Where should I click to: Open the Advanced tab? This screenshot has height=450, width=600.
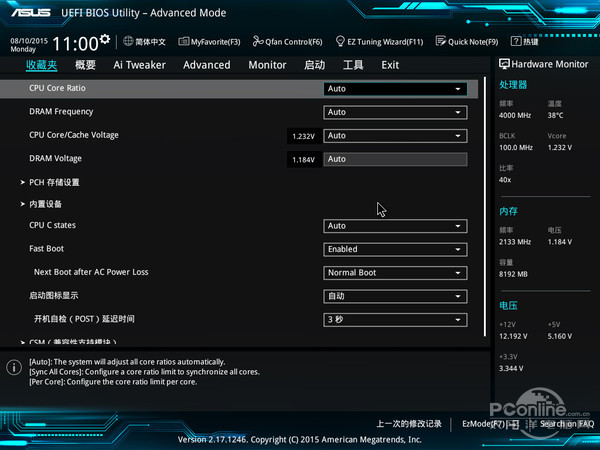tap(207, 65)
